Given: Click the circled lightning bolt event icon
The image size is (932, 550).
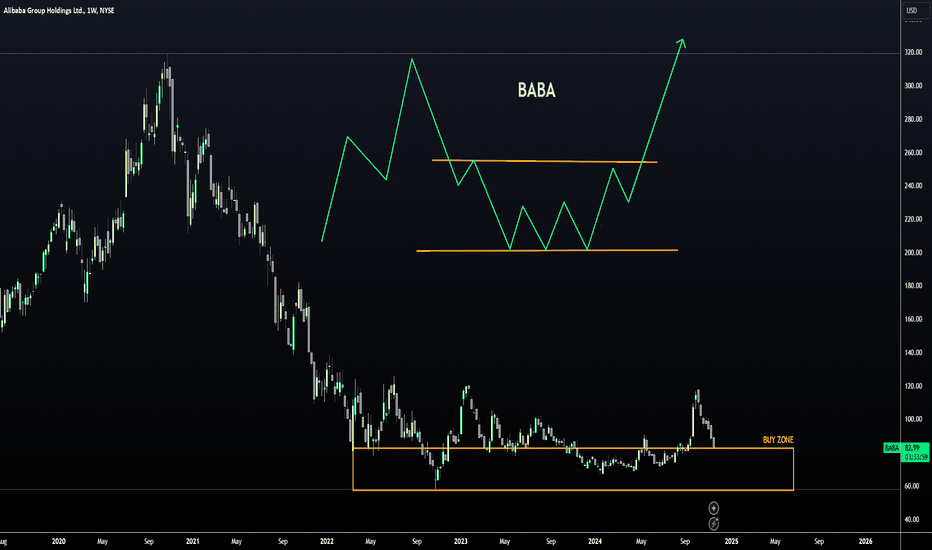Looking at the screenshot, I should pos(714,523).
